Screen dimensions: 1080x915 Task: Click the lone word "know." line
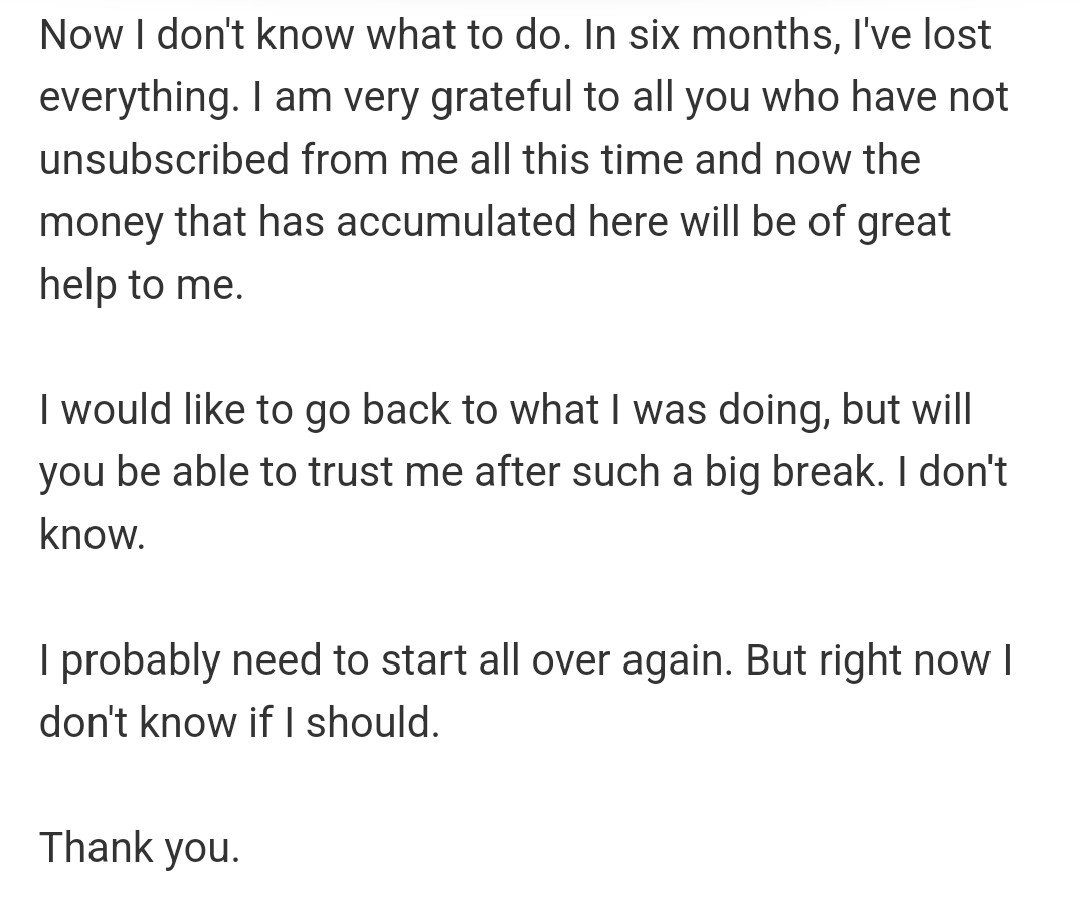[x=92, y=535]
